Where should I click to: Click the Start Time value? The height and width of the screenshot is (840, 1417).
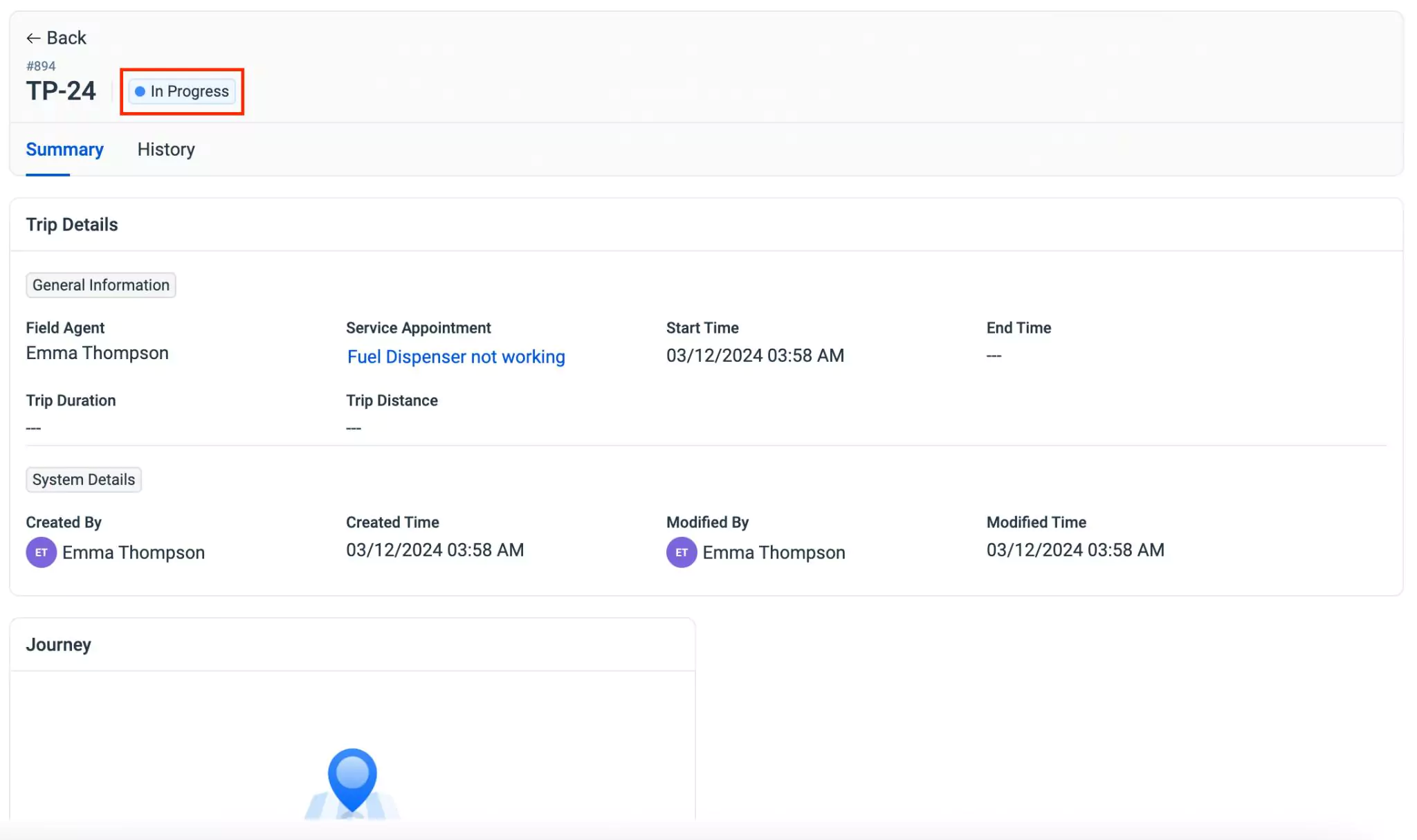[755, 356]
